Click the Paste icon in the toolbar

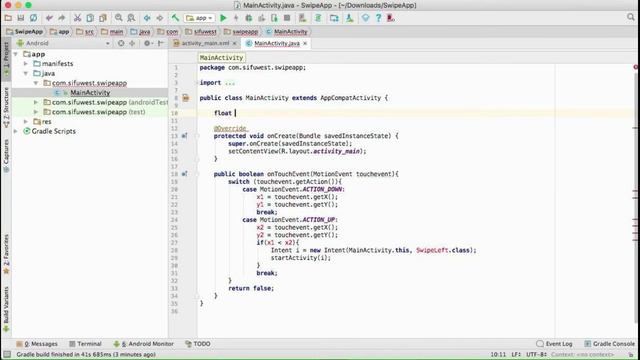[103, 18]
